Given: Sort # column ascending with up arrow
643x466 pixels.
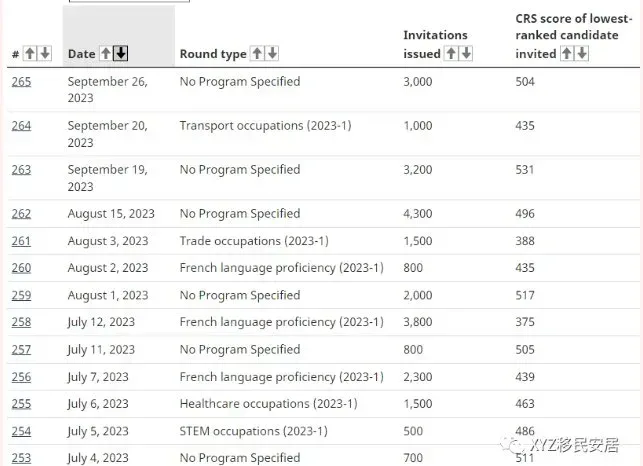Looking at the screenshot, I should click(30, 53).
